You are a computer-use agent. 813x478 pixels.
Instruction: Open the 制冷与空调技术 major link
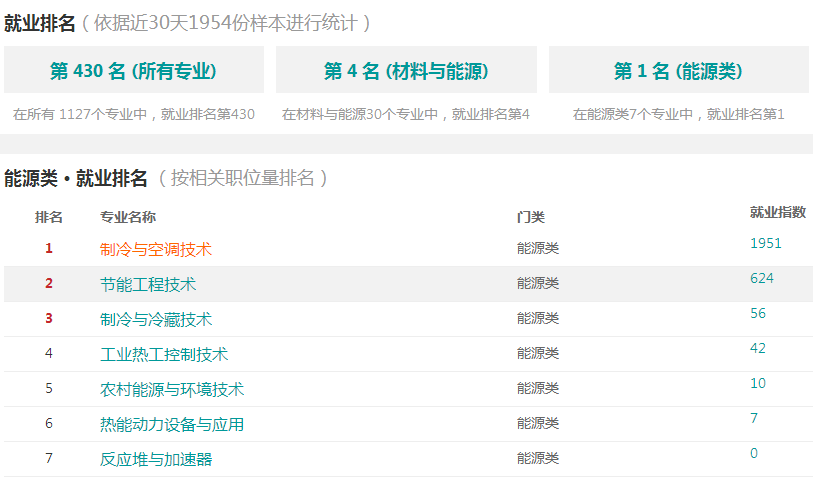coord(156,249)
